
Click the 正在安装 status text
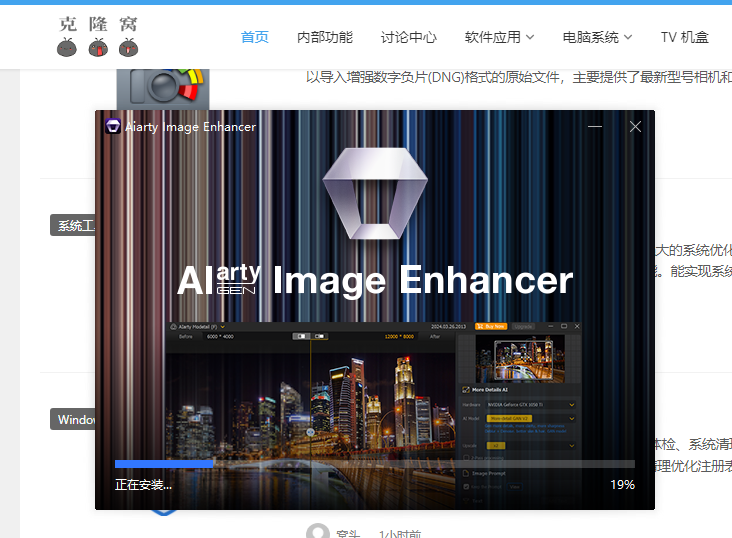click(x=143, y=485)
